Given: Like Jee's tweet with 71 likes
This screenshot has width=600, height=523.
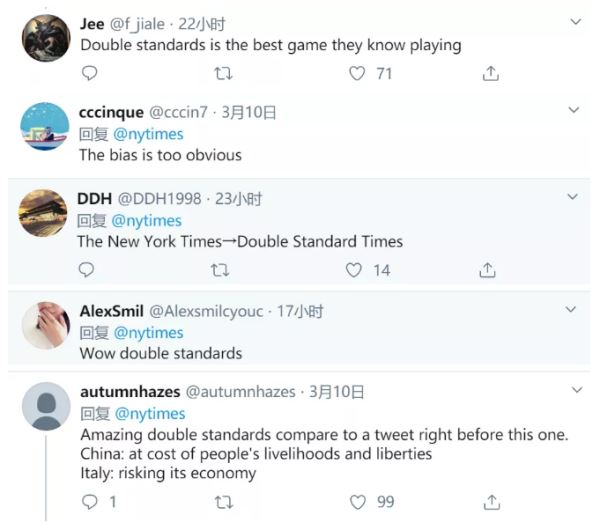Looking at the screenshot, I should click(357, 73).
